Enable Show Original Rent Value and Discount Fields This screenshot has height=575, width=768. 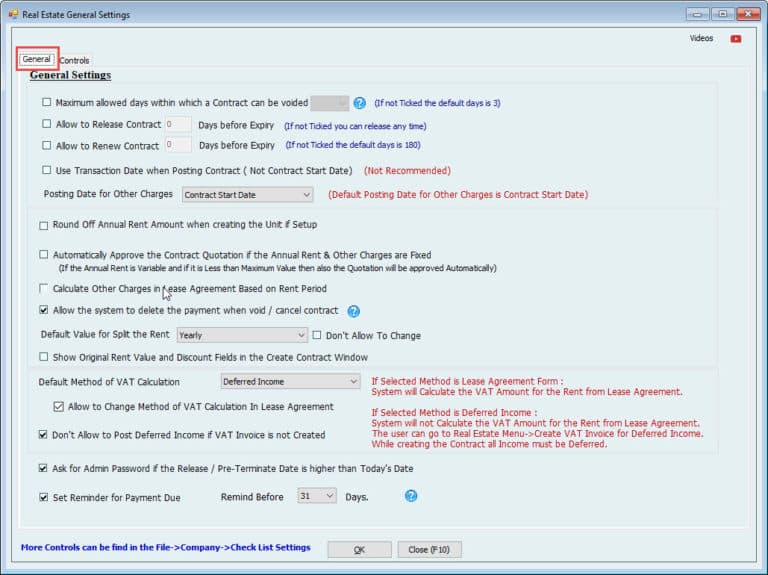point(44,357)
